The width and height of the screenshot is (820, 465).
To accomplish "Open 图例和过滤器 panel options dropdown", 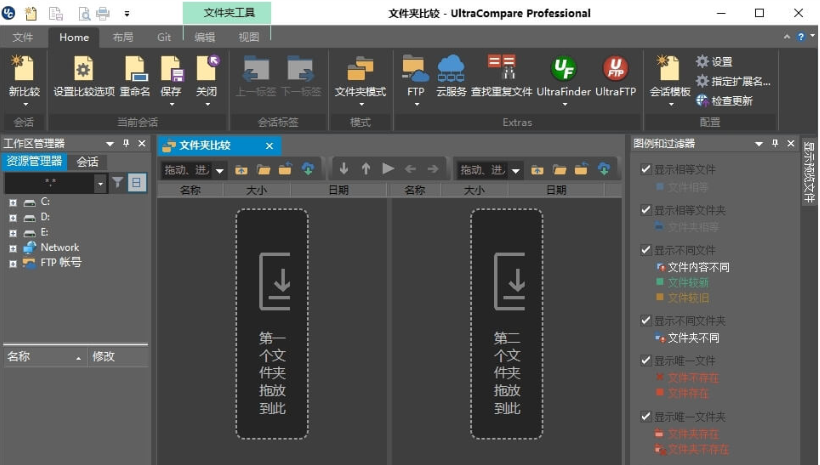I will 759,143.
